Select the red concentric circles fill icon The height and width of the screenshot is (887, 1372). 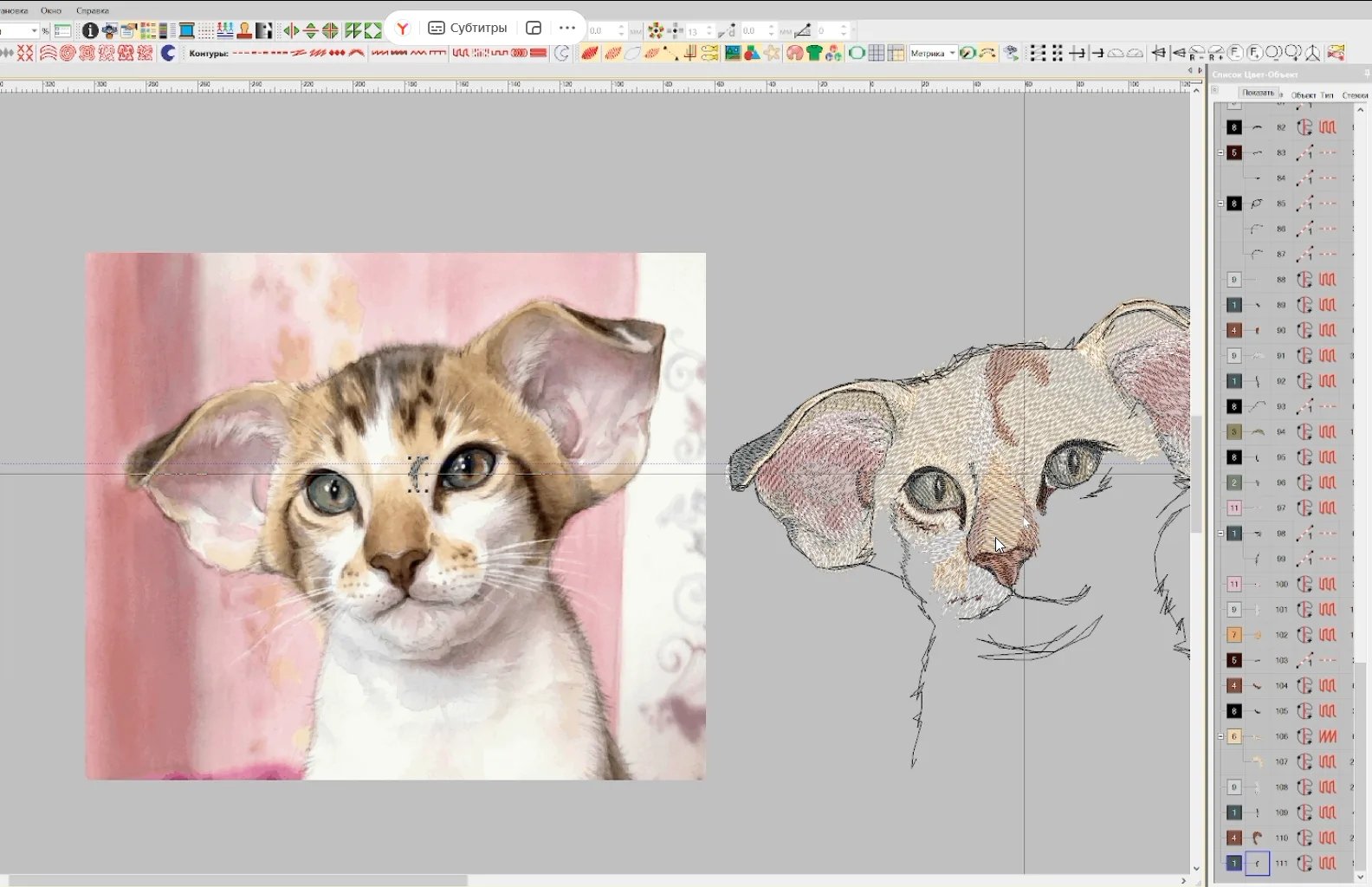[68, 54]
